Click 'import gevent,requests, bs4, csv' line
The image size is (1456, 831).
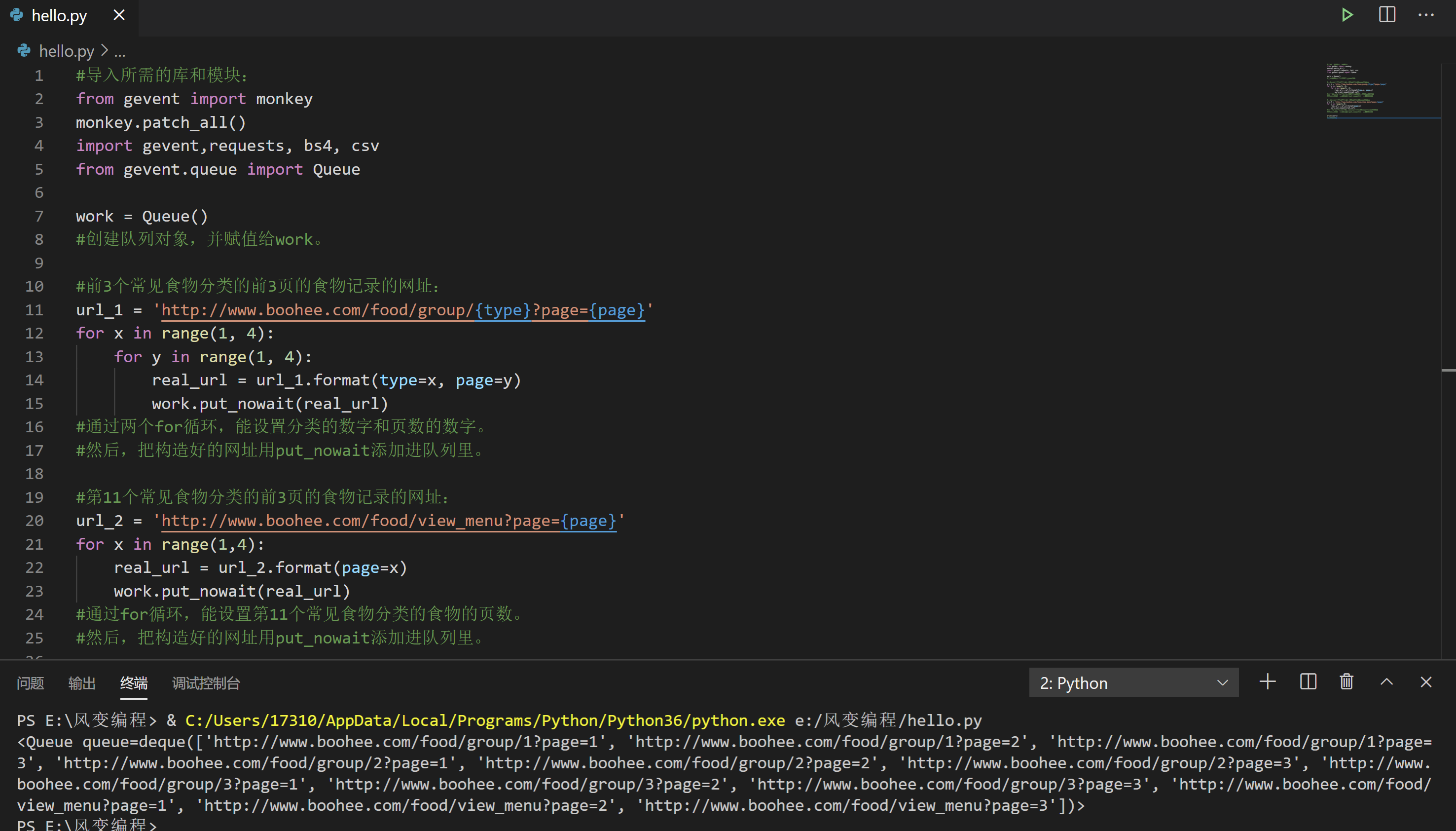(227, 146)
